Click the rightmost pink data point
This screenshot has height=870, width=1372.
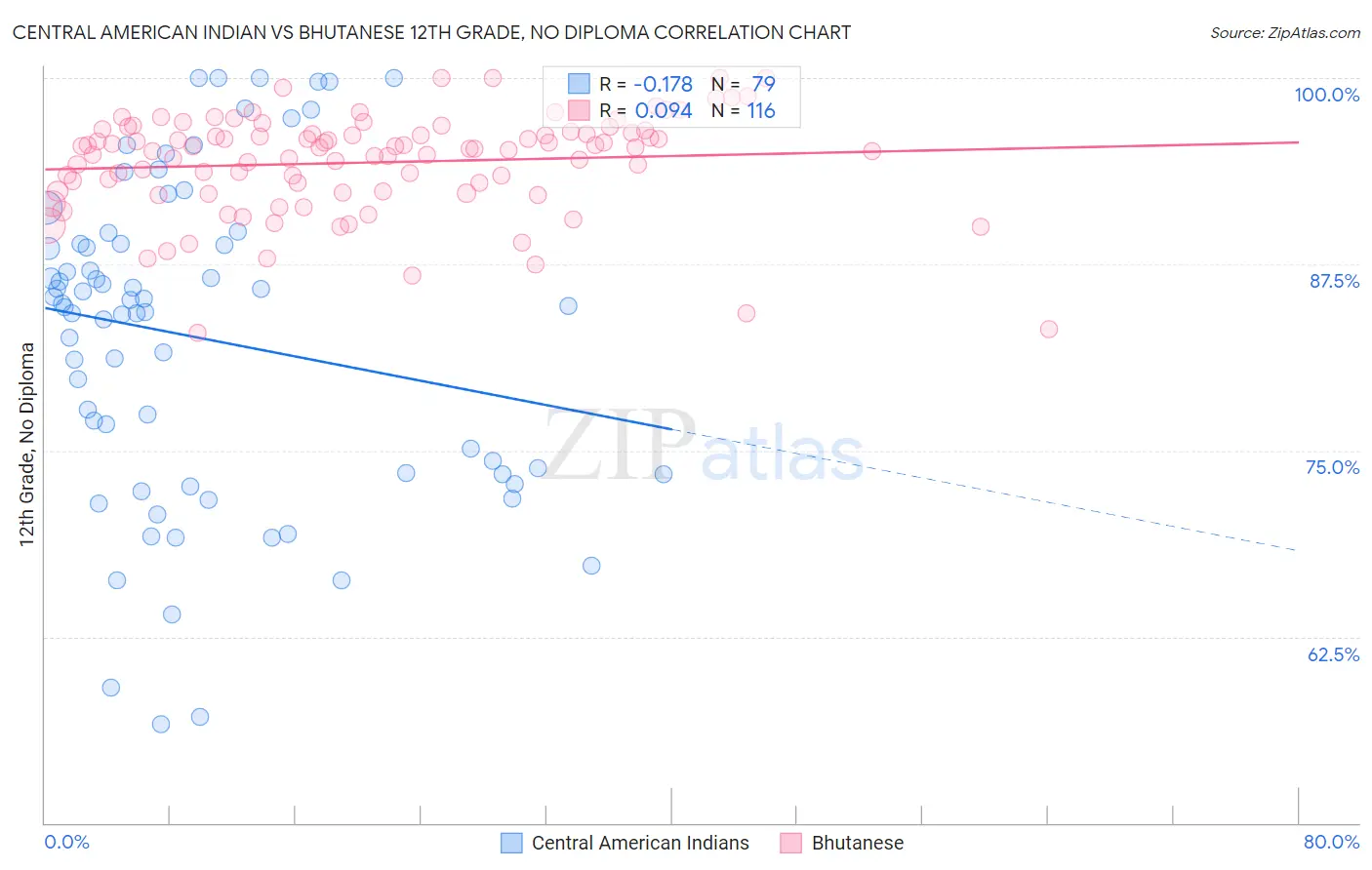(x=1049, y=329)
